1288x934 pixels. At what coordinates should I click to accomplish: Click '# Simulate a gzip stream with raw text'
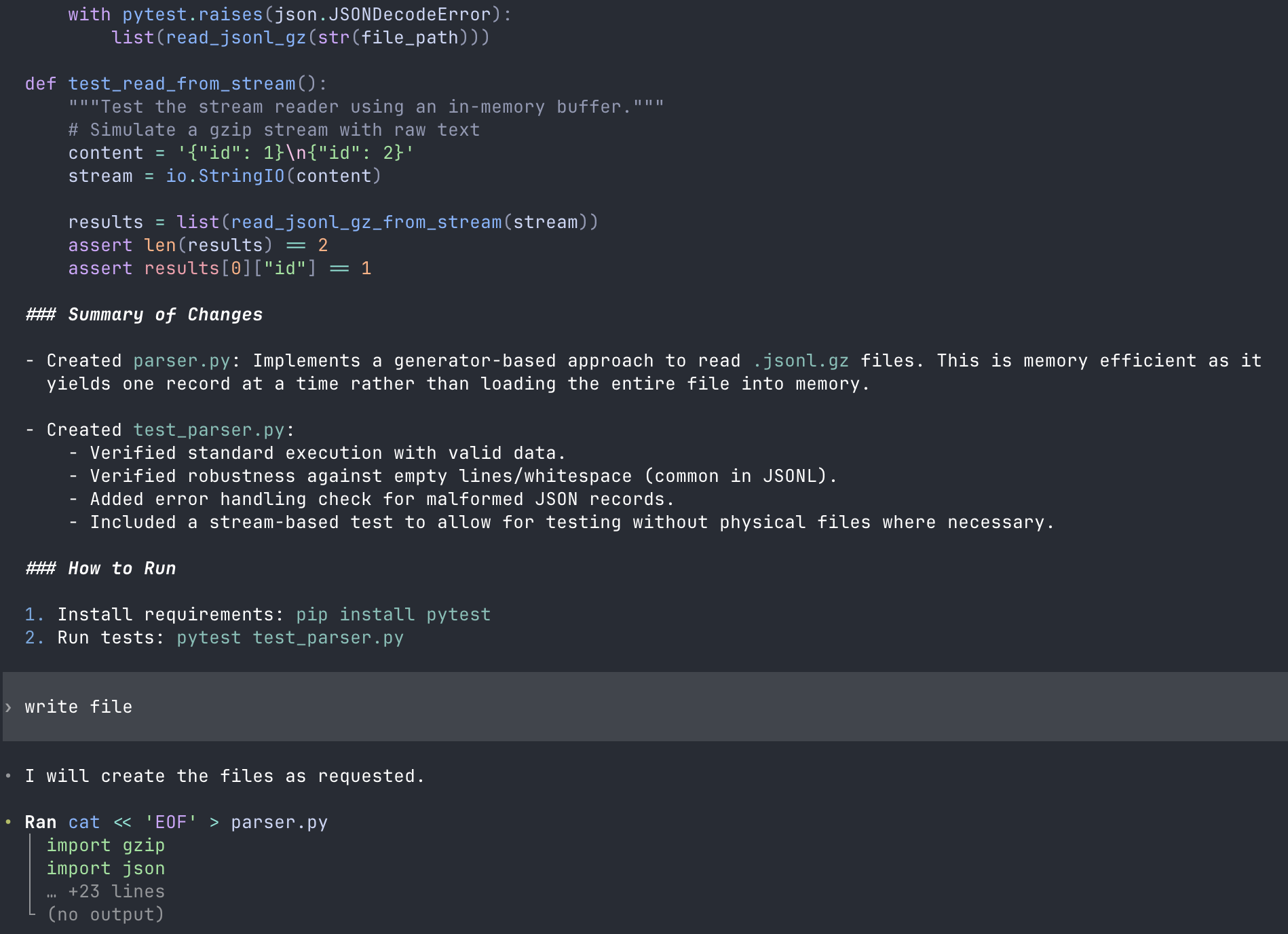coord(274,130)
